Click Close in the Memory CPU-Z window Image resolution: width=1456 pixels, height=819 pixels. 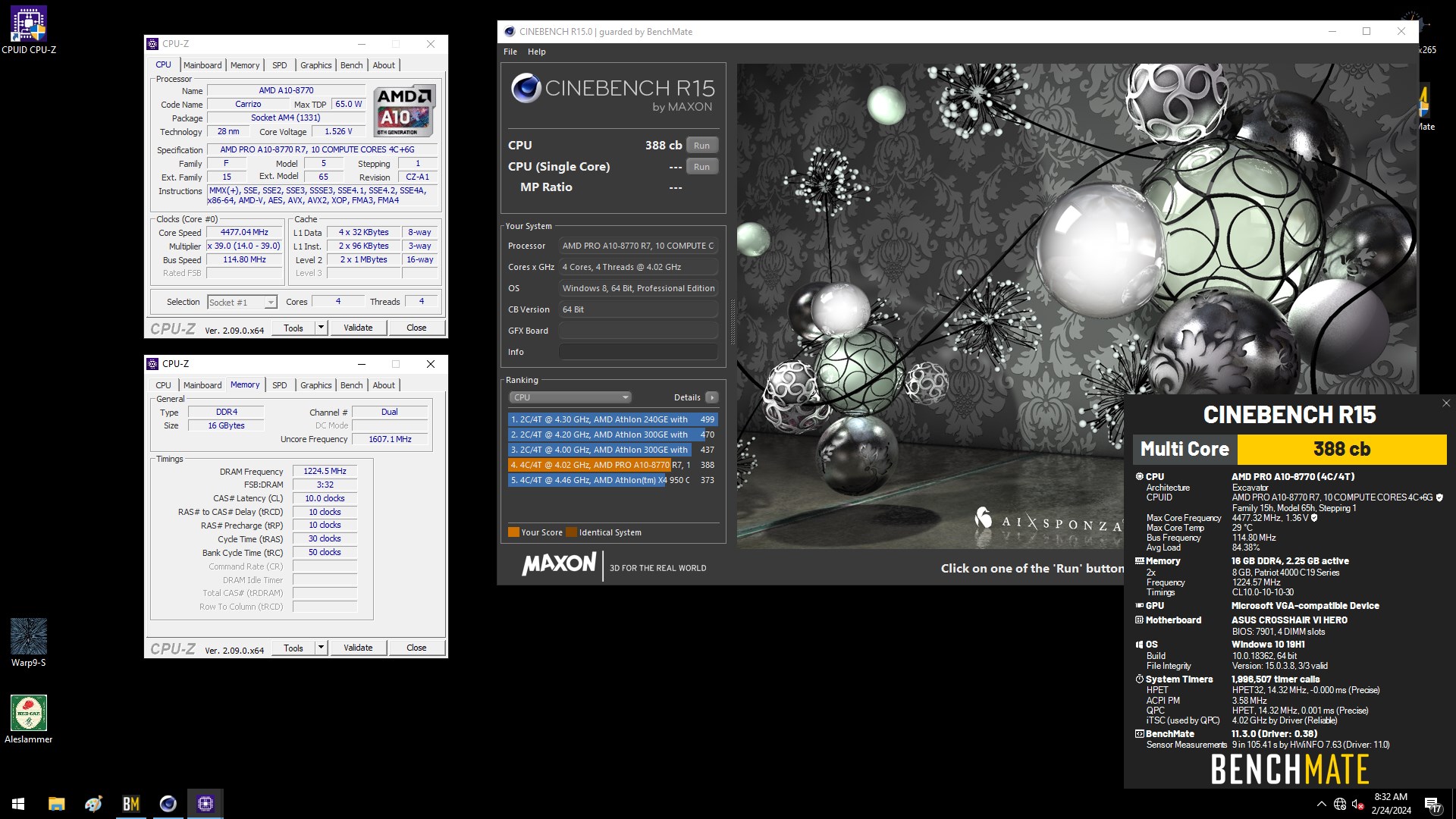[x=416, y=648]
